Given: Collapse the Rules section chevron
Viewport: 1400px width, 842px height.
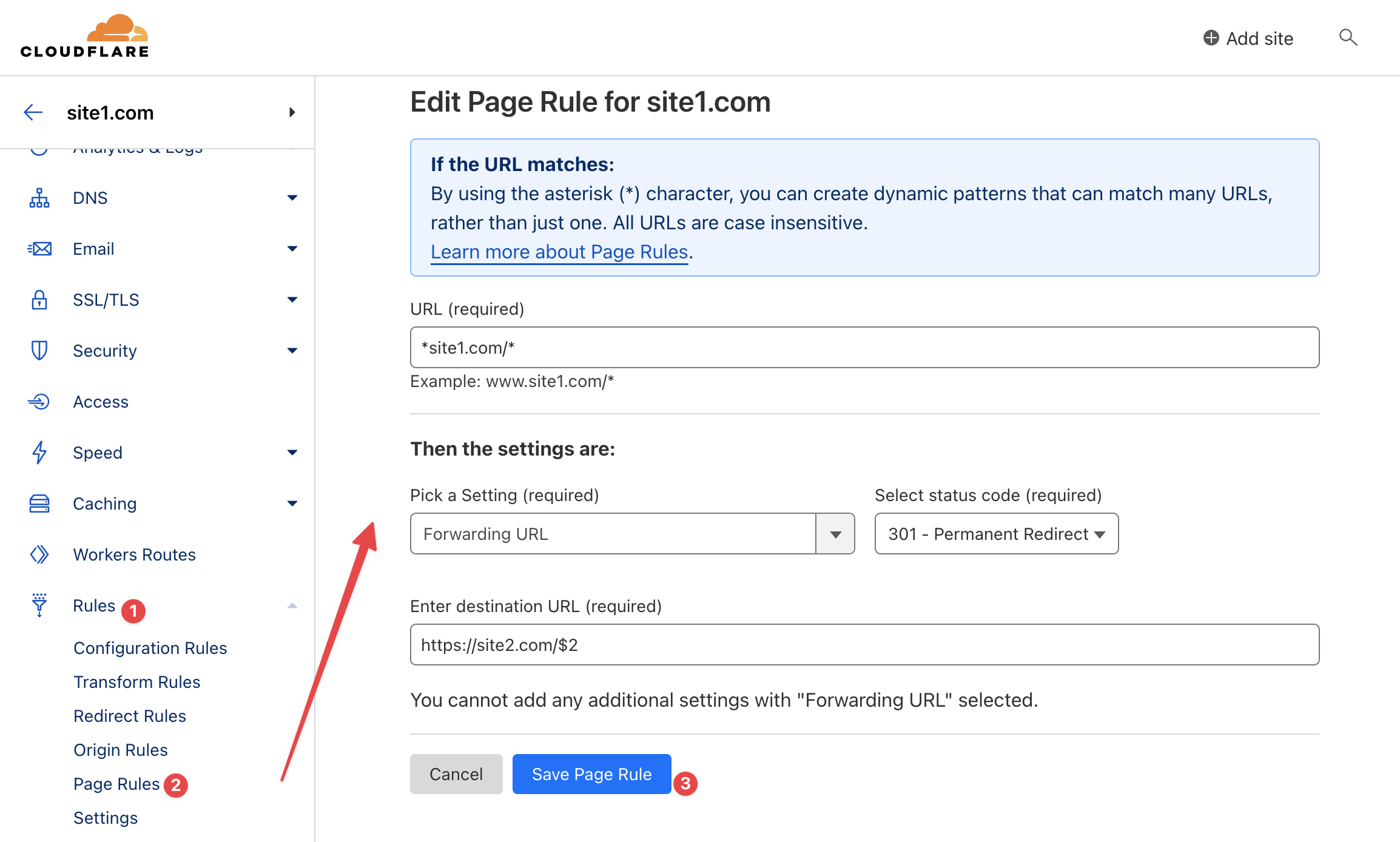Looking at the screenshot, I should (x=292, y=605).
